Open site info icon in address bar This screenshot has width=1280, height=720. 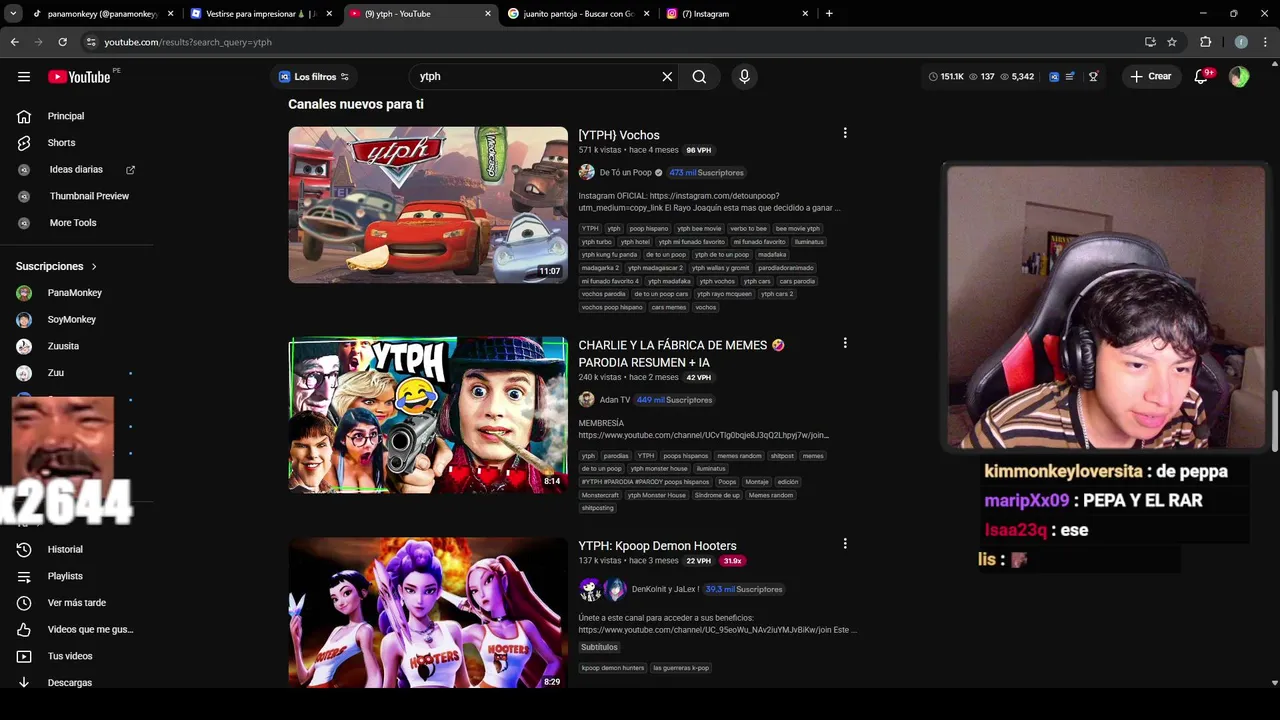point(91,42)
